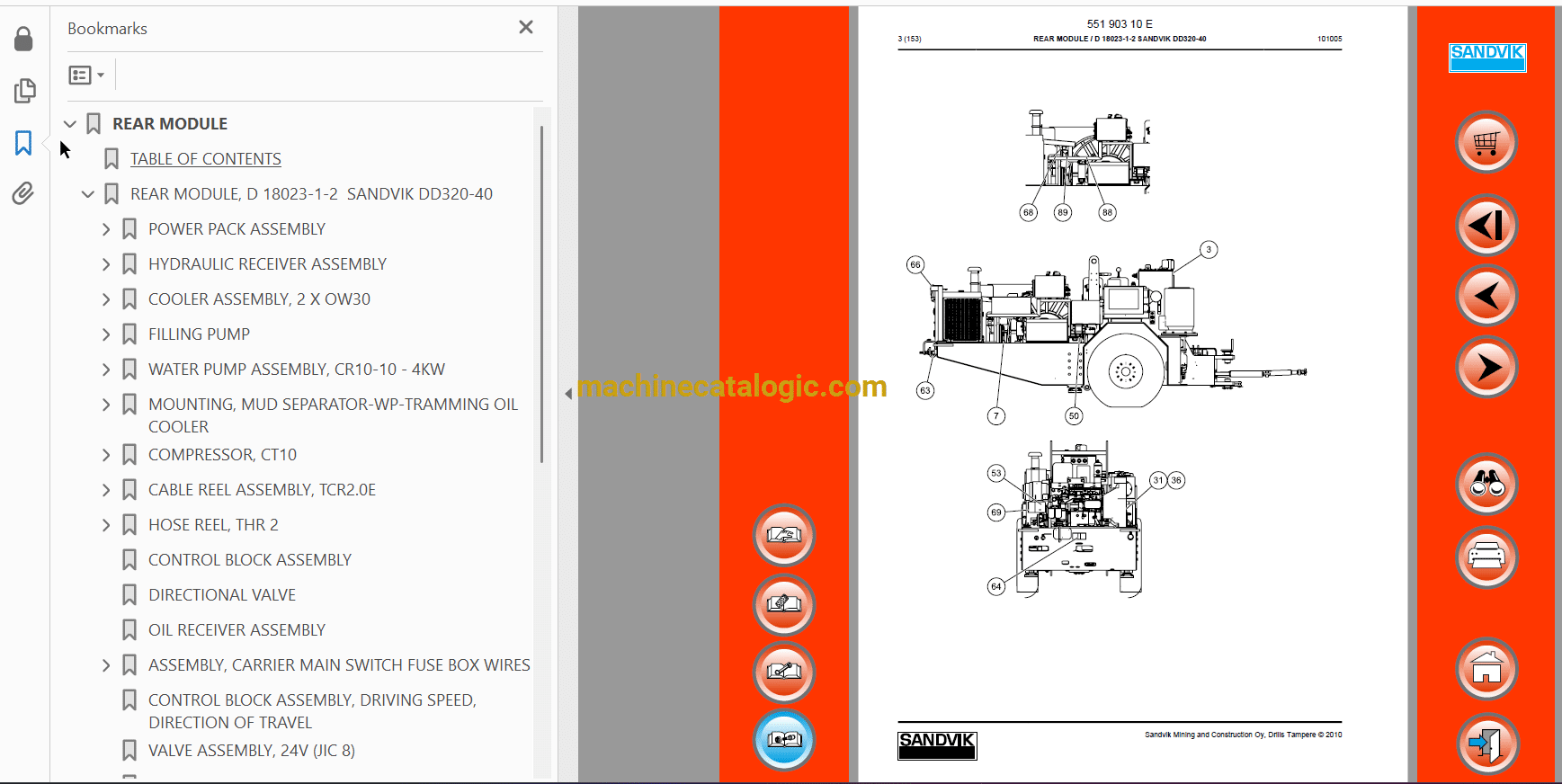Show the page thumbnails panel
Viewport: 1562px width, 784px height.
(24, 91)
